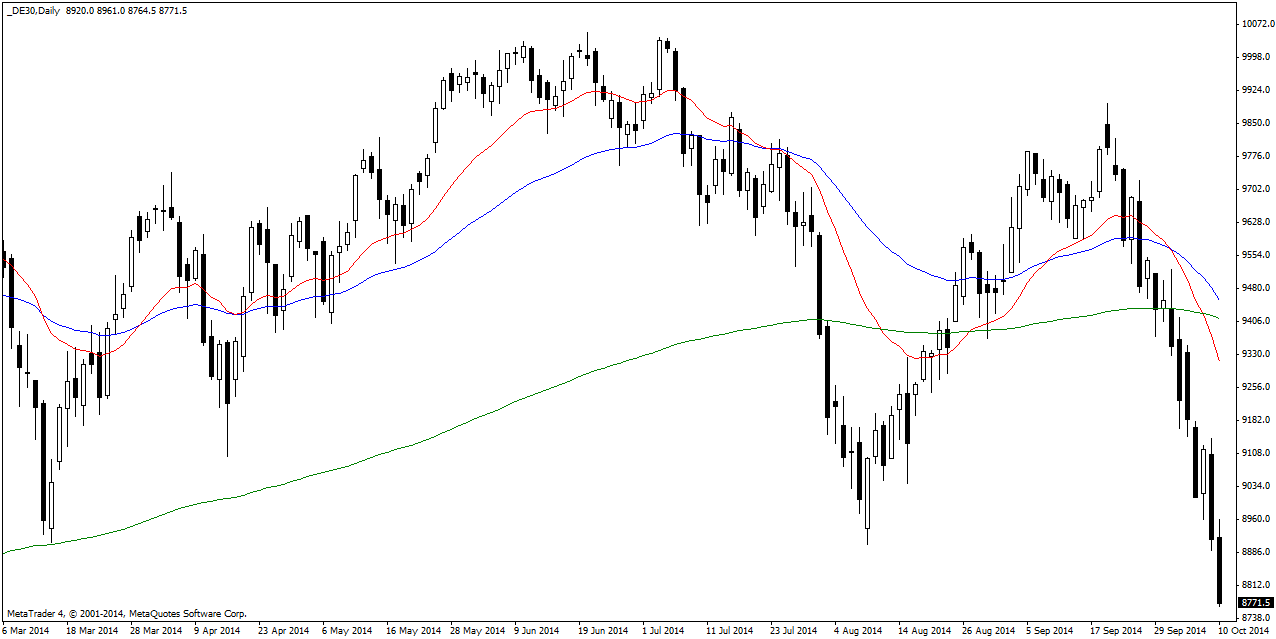Click the MetaTrader 4 copyright text
This screenshot has height=639, width=1276.
click(126, 613)
